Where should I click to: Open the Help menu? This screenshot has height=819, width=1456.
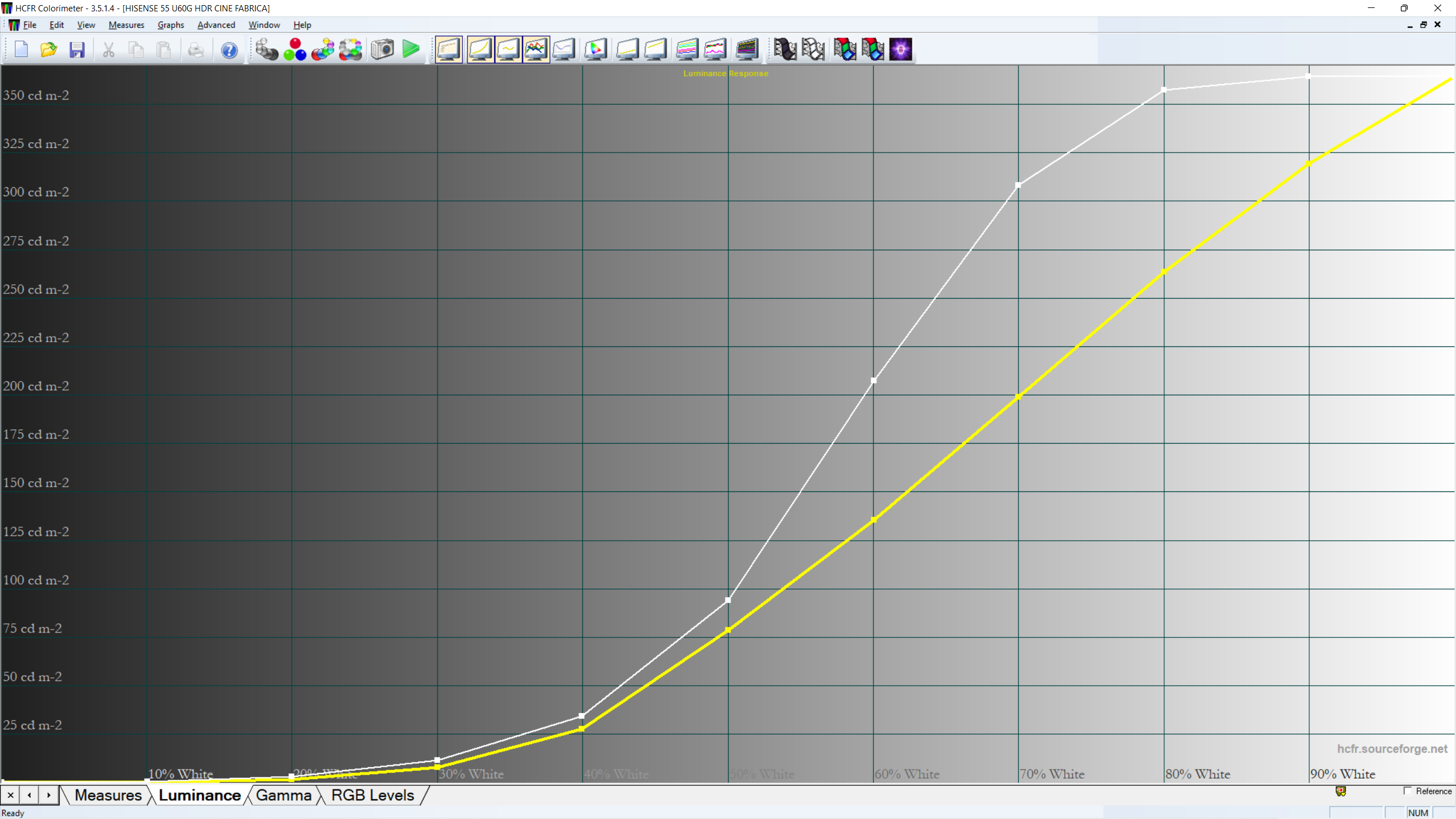point(302,25)
